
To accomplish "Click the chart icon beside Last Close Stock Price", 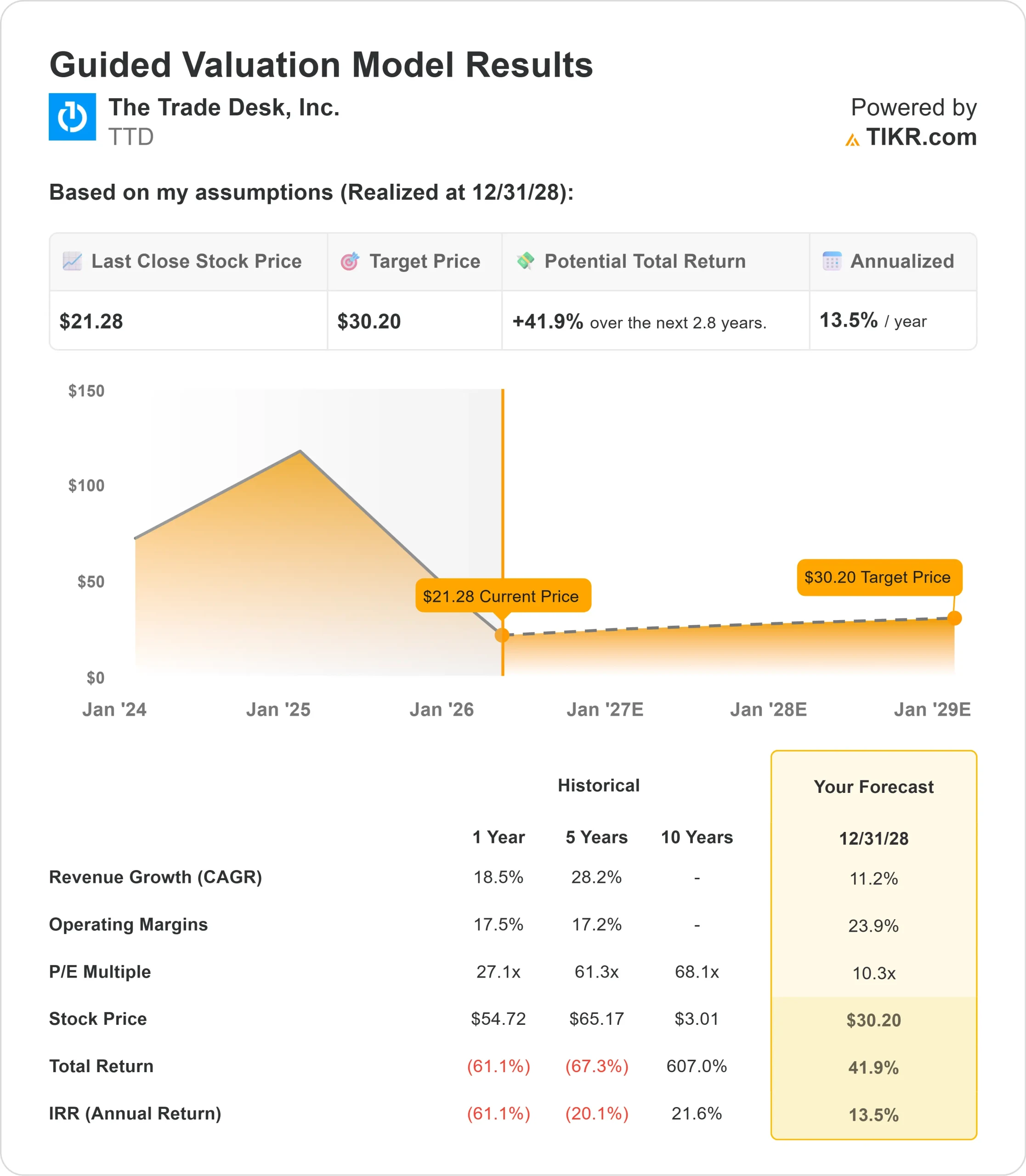I will [72, 261].
